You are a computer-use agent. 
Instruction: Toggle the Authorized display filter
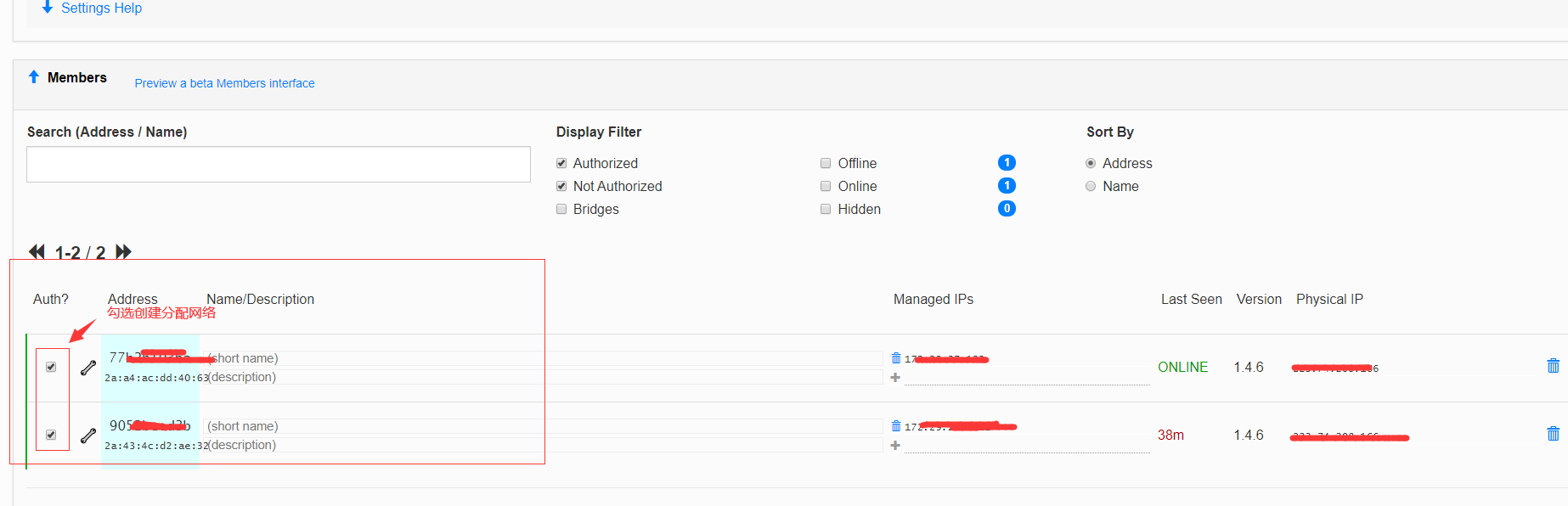[x=561, y=163]
